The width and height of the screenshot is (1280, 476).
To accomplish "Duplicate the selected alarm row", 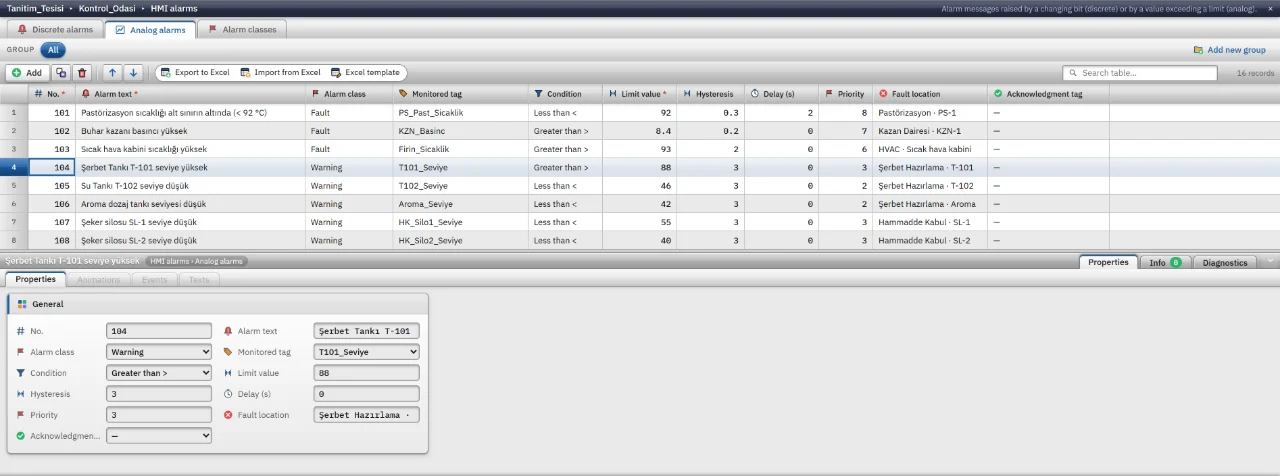I will [x=61, y=73].
